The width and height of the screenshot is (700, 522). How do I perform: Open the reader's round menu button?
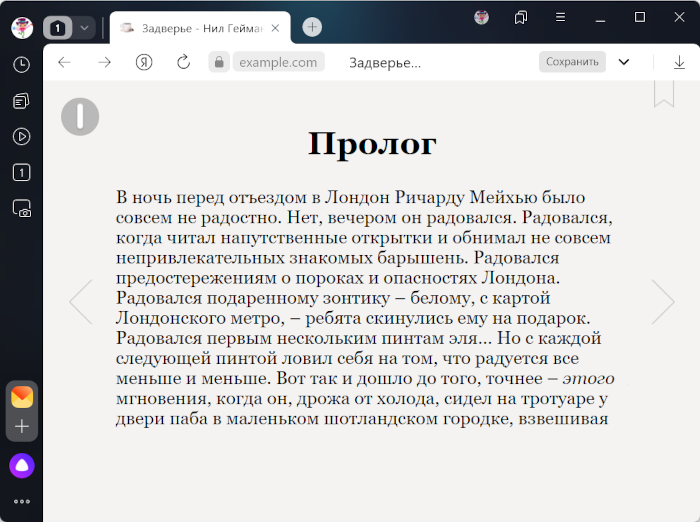pos(80,117)
